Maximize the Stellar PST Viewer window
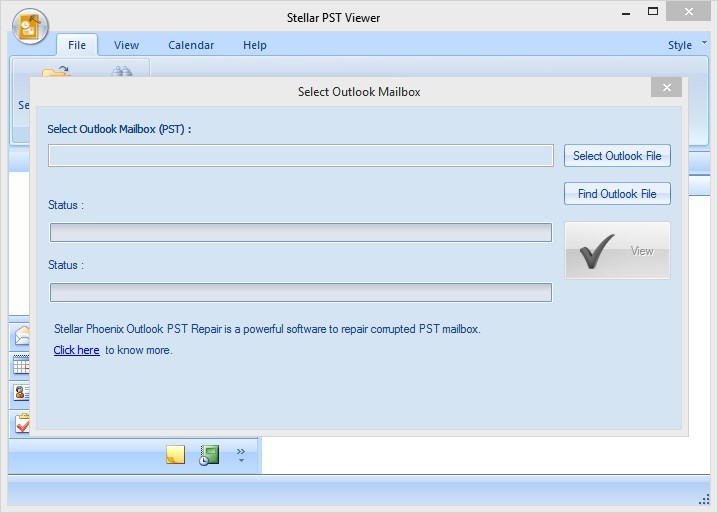This screenshot has width=718, height=513. (x=653, y=12)
